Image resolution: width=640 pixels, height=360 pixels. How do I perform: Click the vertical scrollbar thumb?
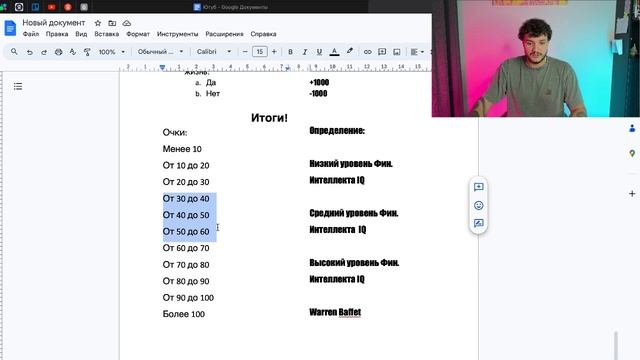pyautogui.click(x=616, y=345)
